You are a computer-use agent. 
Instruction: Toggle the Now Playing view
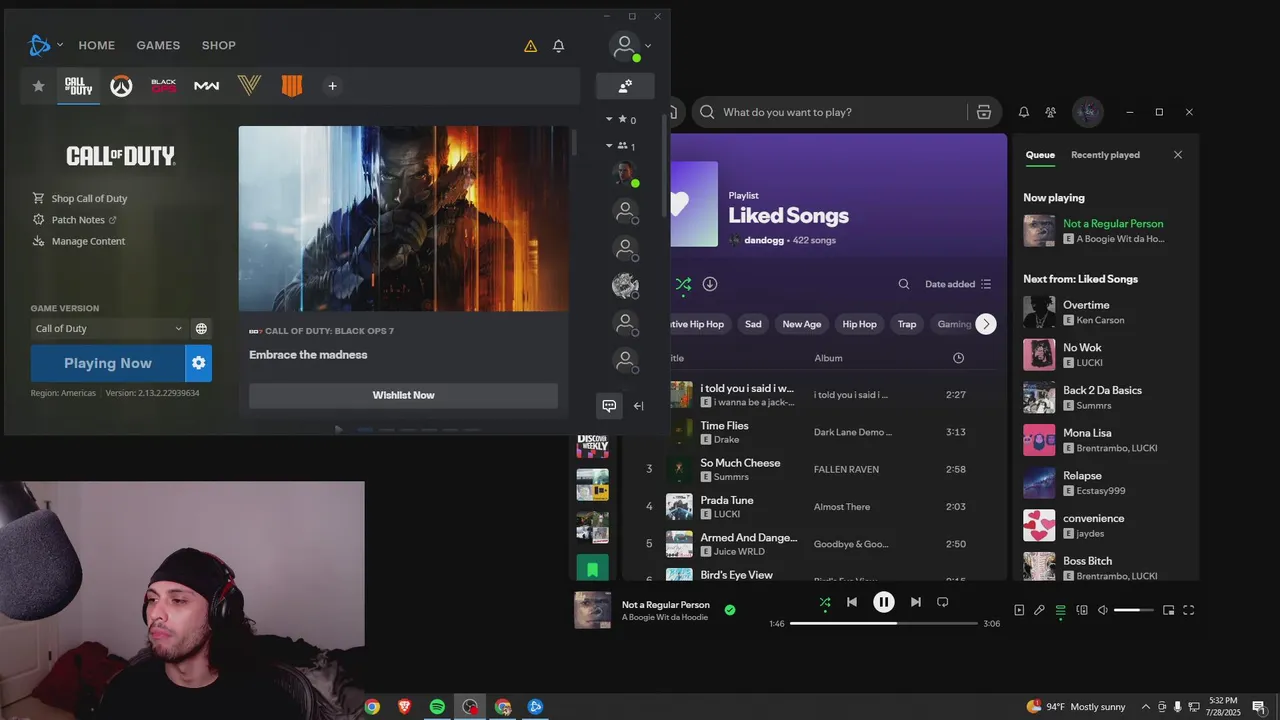(1019, 610)
